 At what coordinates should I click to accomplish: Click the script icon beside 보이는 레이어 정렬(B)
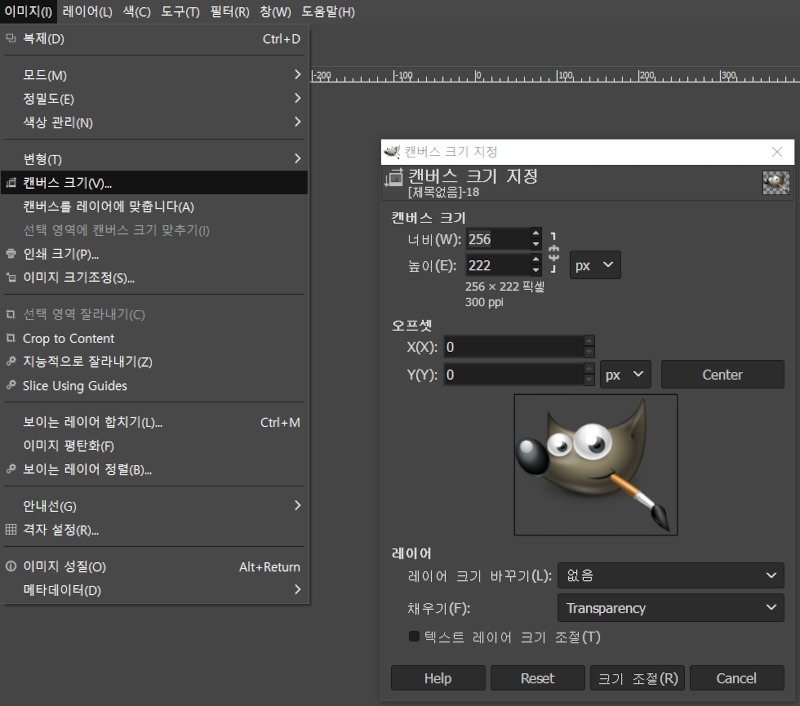(11, 469)
